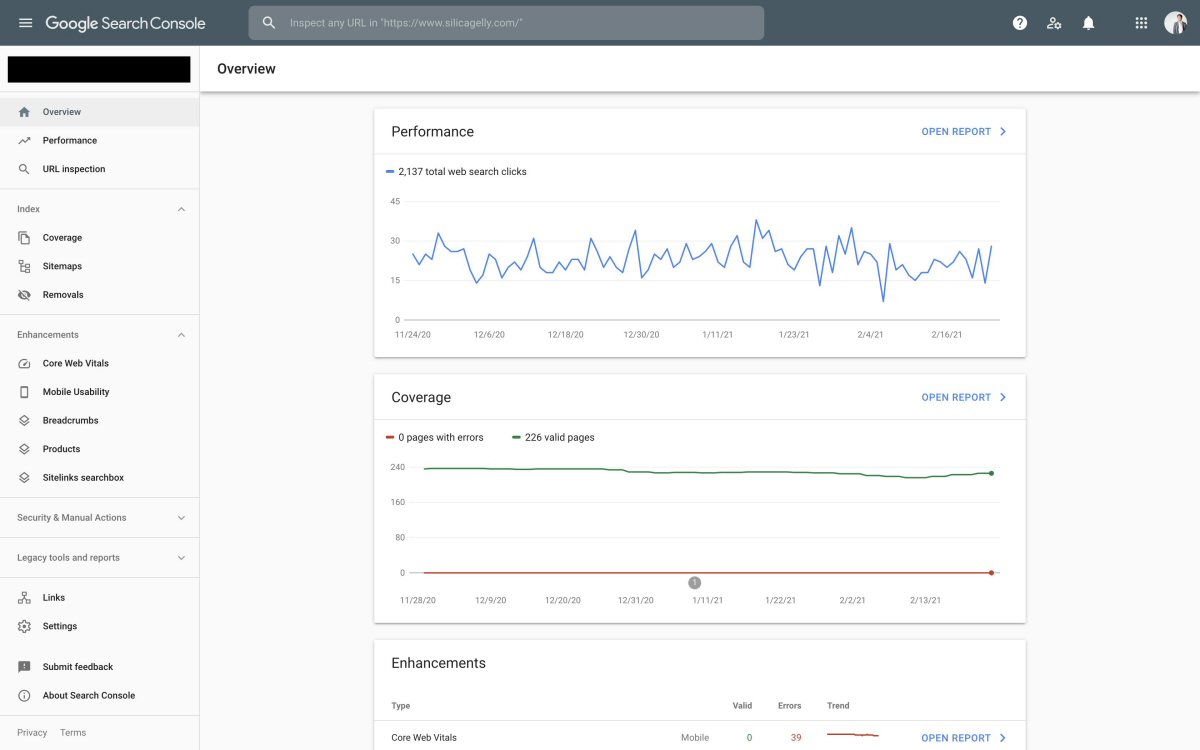Open the Performance report link
The width and height of the screenshot is (1200, 750).
964,132
